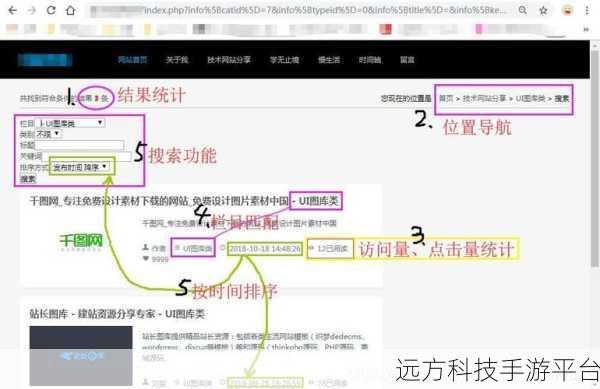
Task: Open the 关于我 nav item
Action: pos(177,60)
